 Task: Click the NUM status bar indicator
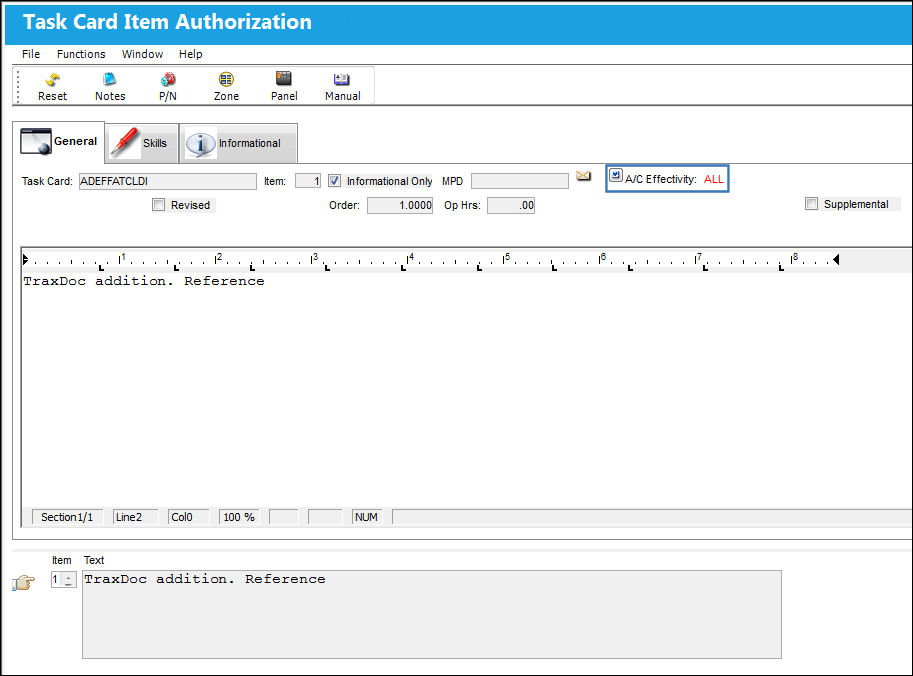pyautogui.click(x=366, y=517)
